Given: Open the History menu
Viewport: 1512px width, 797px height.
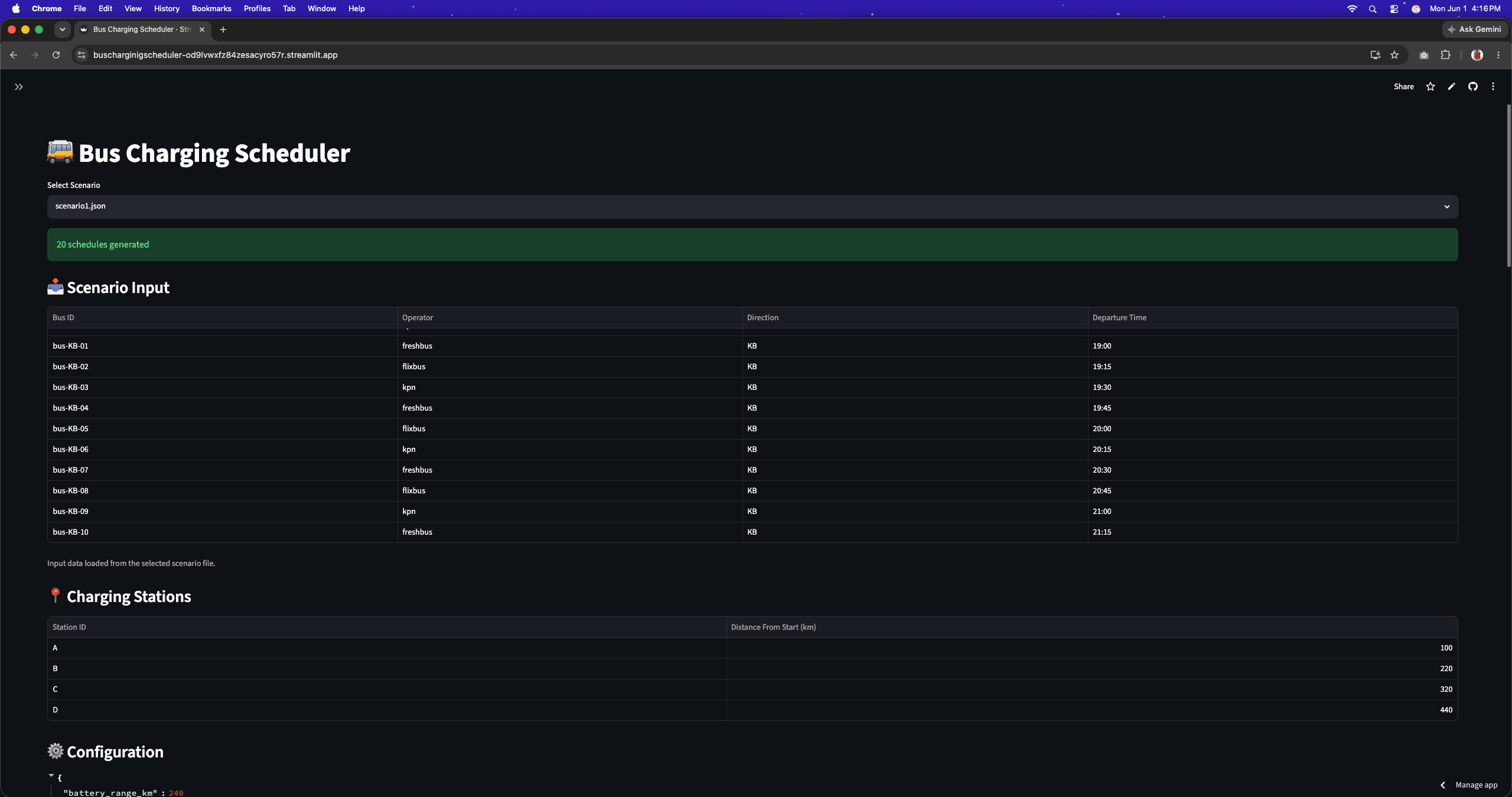Looking at the screenshot, I should coord(167,8).
